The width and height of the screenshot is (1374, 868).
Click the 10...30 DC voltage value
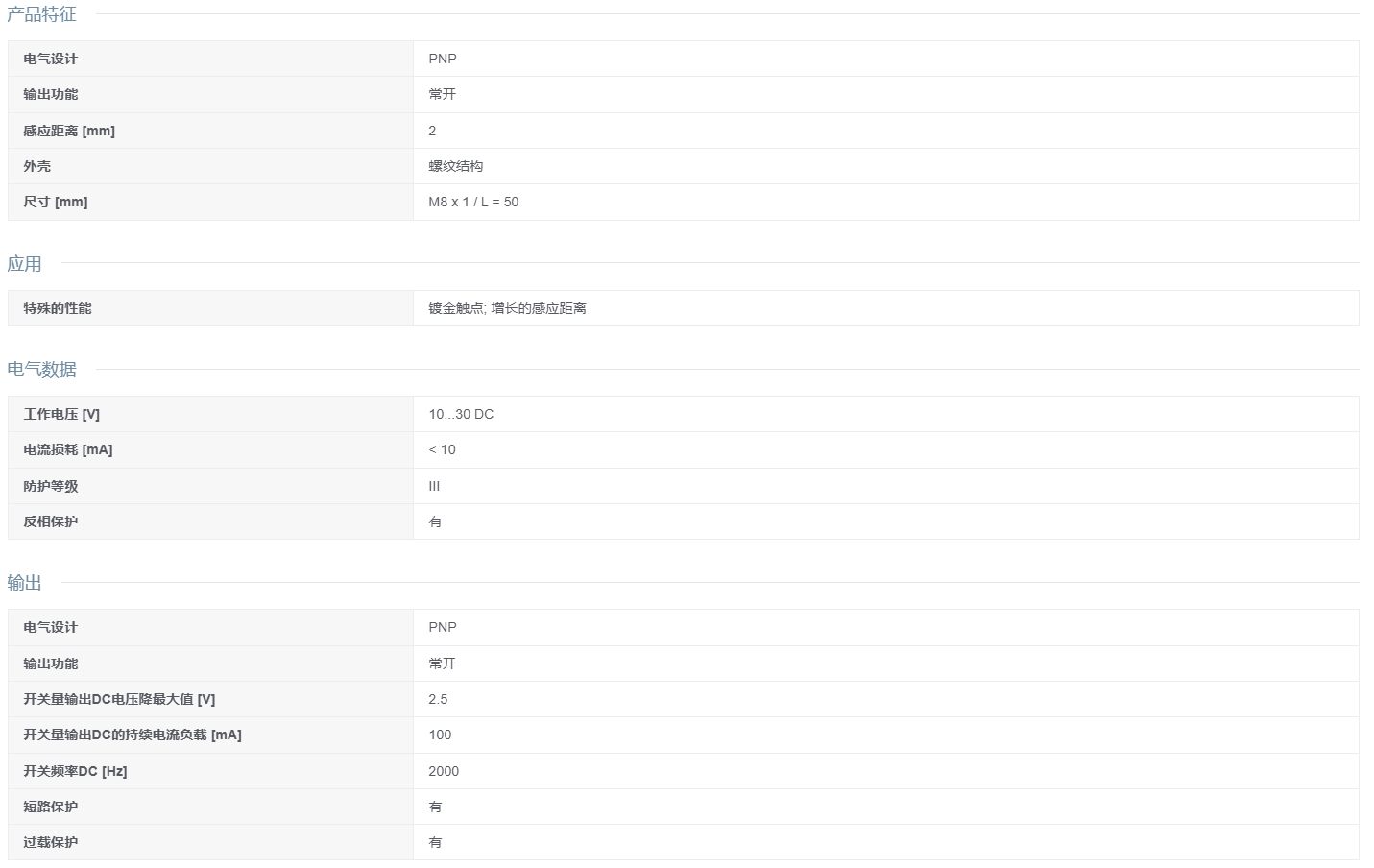coord(461,414)
